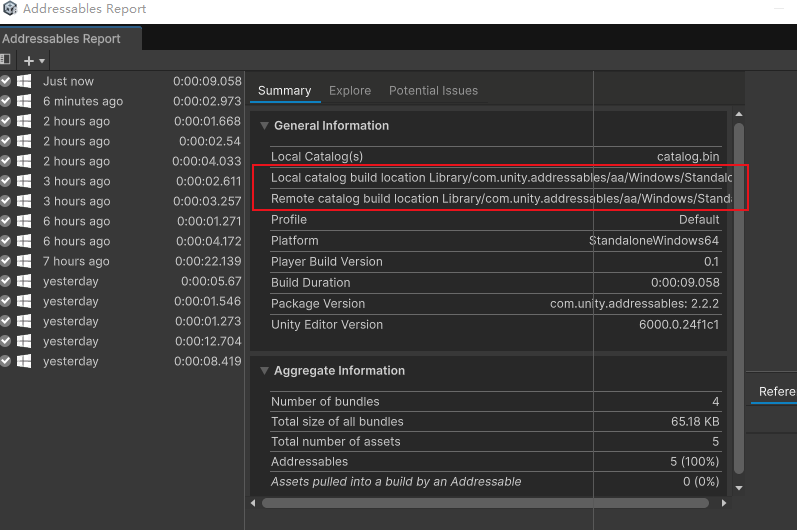
Task: Click Windows icon of 0:00:01.271 build
Action: pyautogui.click(x=24, y=221)
